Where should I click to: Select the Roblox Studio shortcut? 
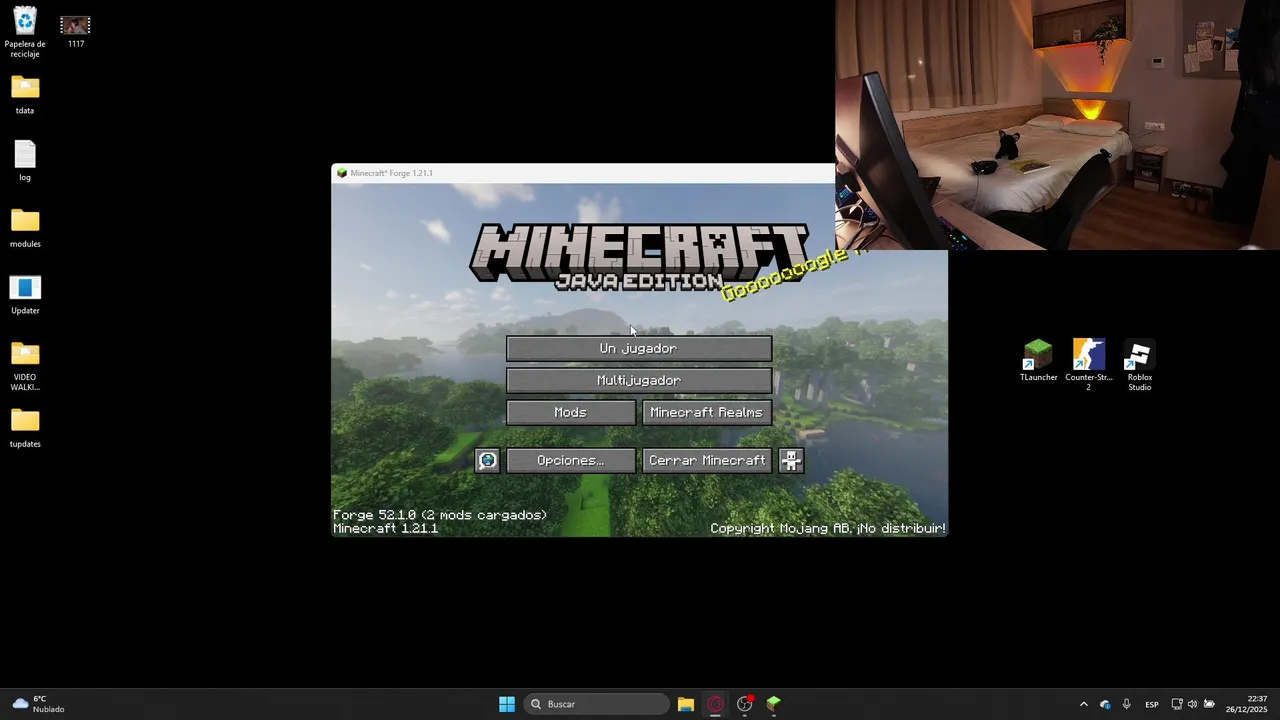(x=1140, y=364)
